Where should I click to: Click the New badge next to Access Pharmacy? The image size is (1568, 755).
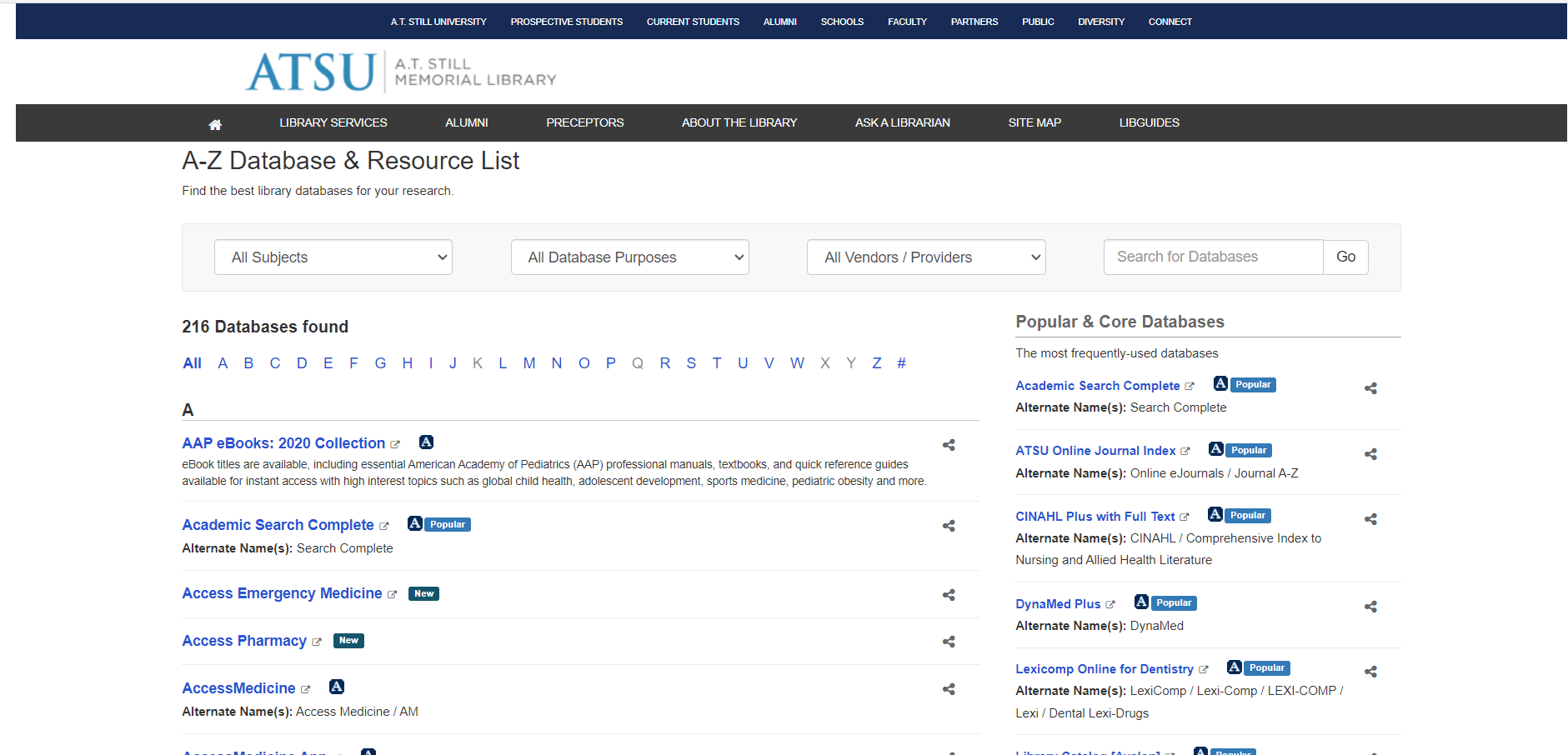coord(348,641)
